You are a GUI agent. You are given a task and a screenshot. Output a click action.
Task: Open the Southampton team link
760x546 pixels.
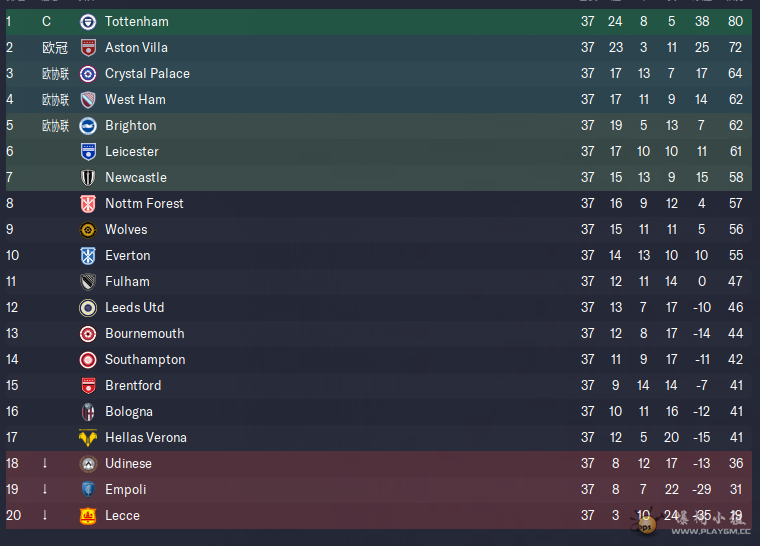[145, 359]
